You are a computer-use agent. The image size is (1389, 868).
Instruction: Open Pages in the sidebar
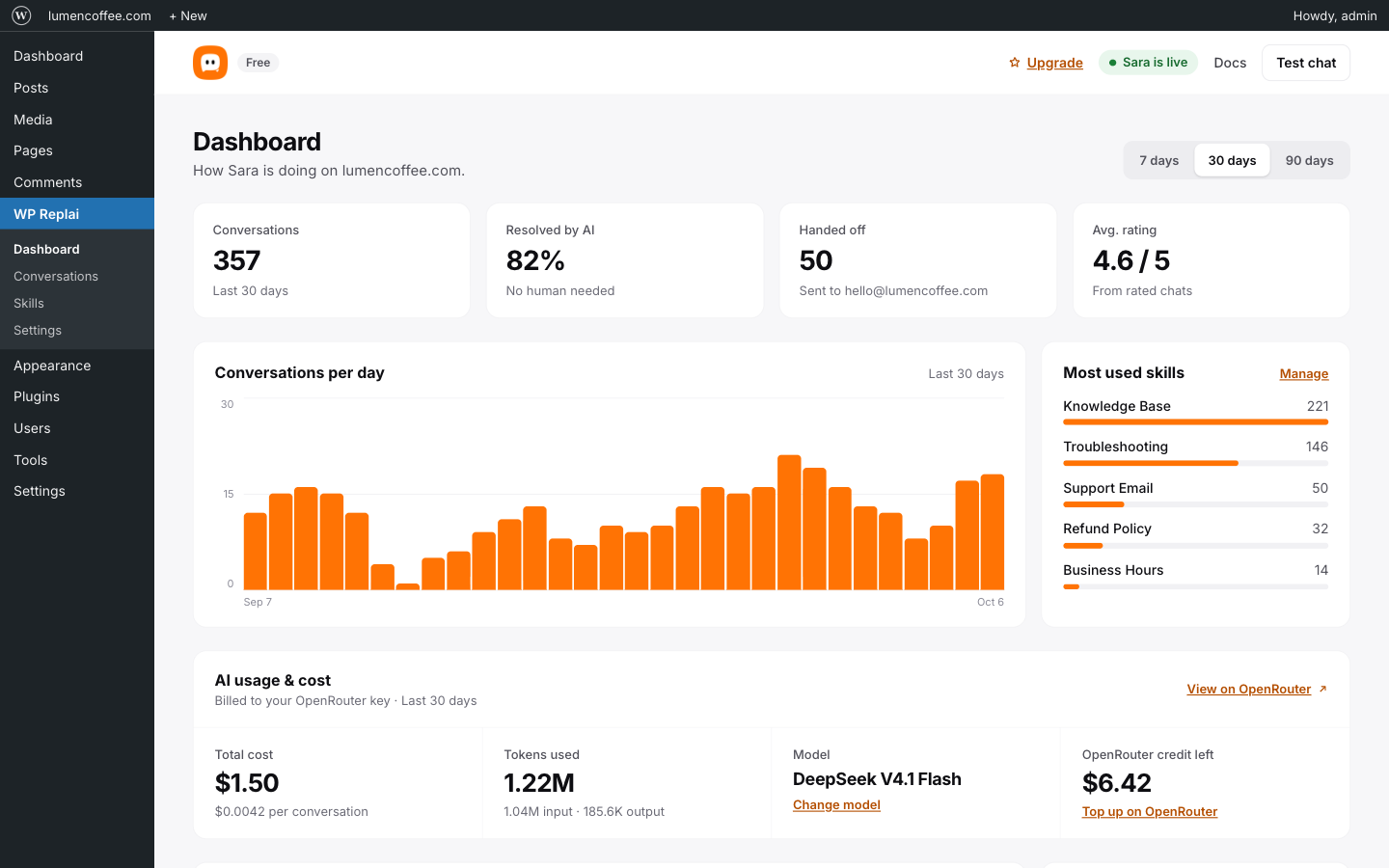point(77,150)
